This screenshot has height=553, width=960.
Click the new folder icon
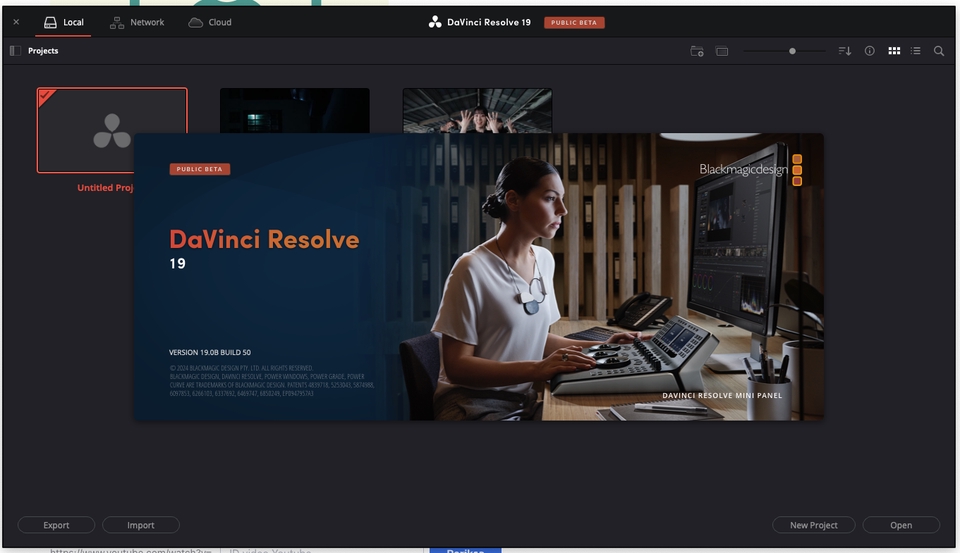697,51
